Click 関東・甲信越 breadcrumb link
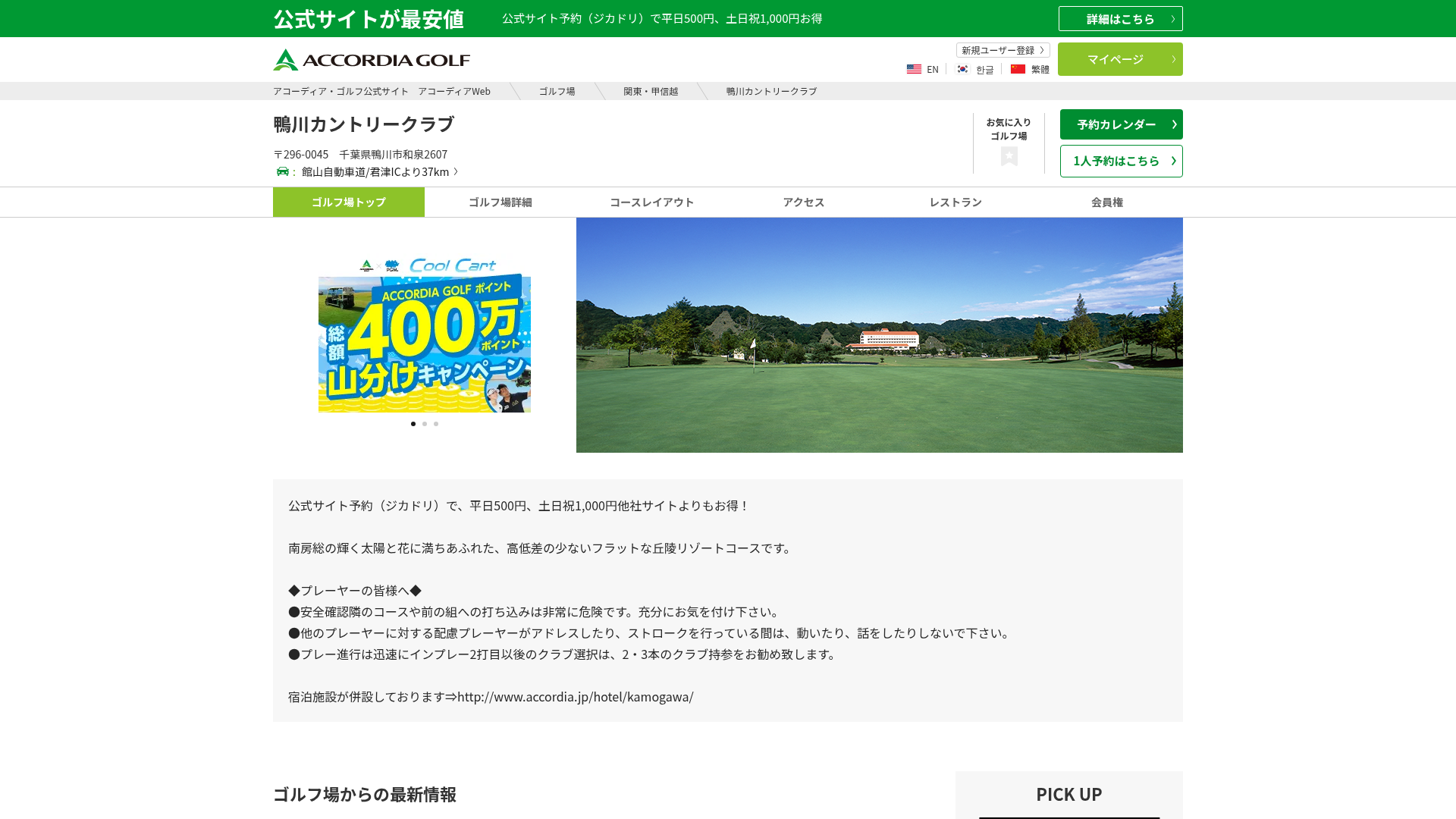Viewport: 1456px width, 819px height. pos(651,91)
